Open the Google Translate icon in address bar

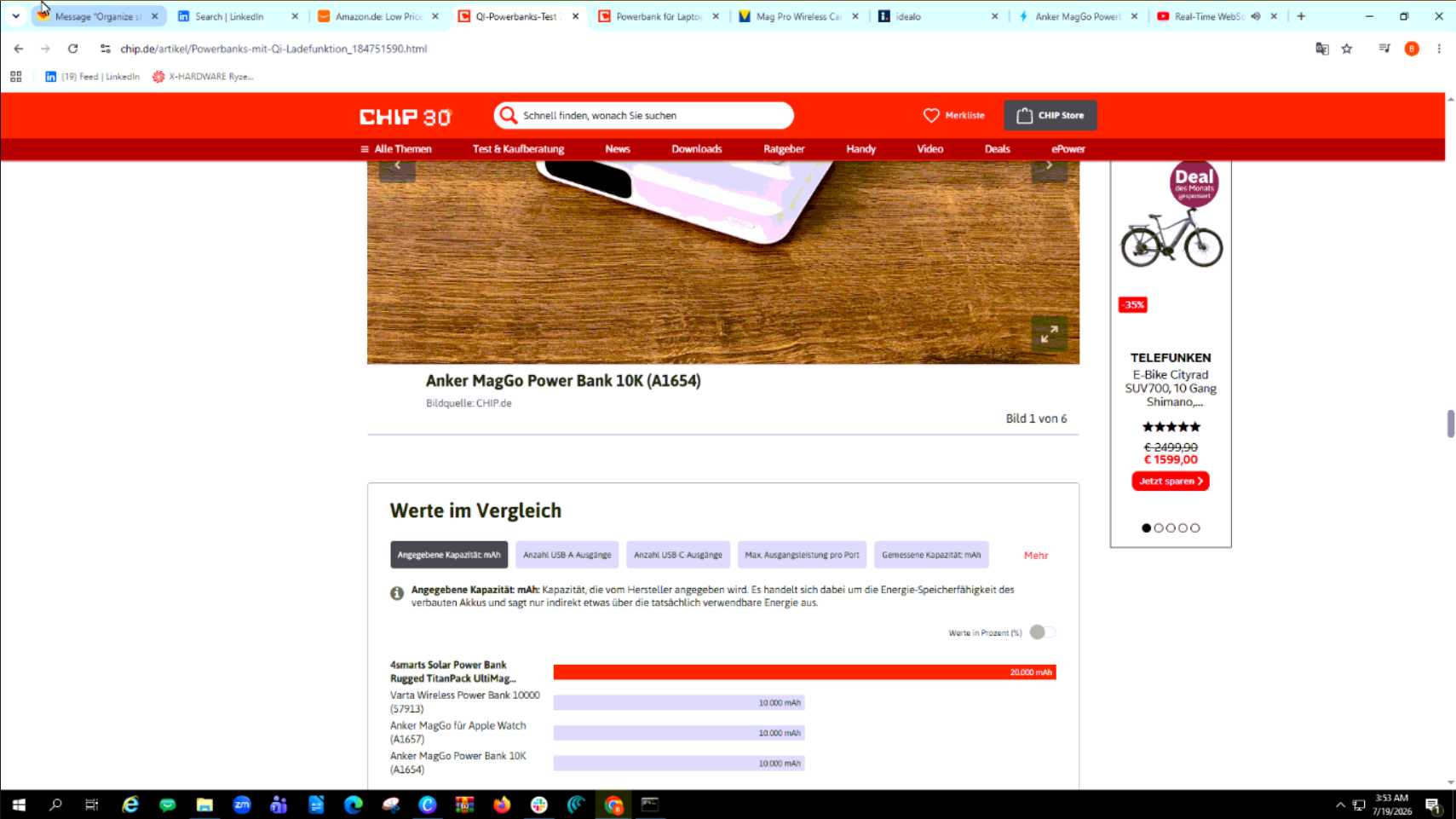tap(1322, 49)
